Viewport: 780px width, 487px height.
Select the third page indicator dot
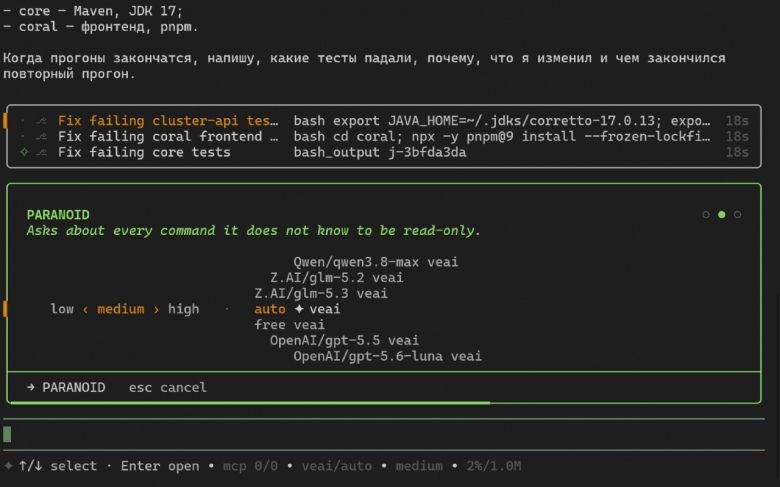[737, 214]
